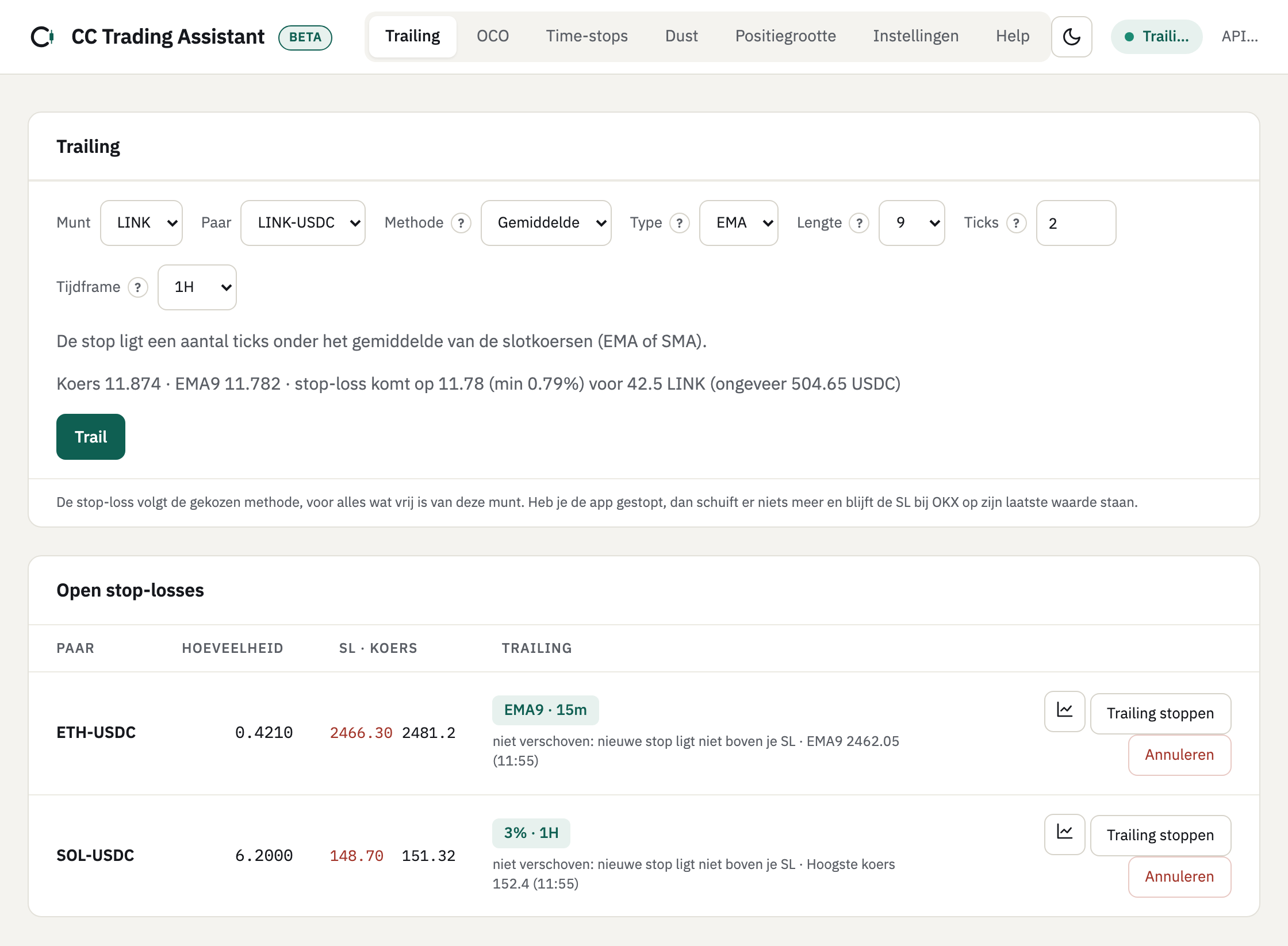Open the Lengte dropdown showing 9
Viewport: 1288px width, 946px height.
coord(912,223)
